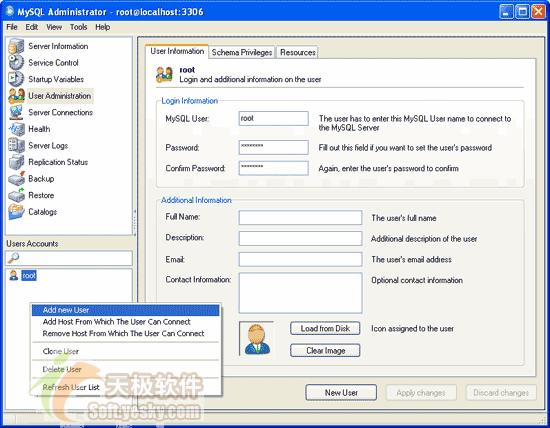
Task: Click the Backup drive icon
Action: click(16, 179)
